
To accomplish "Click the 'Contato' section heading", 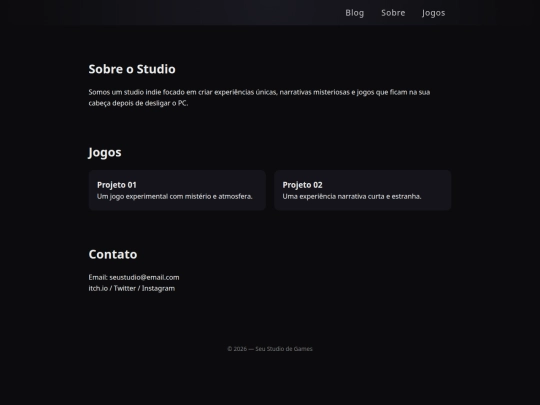I will tap(113, 254).
